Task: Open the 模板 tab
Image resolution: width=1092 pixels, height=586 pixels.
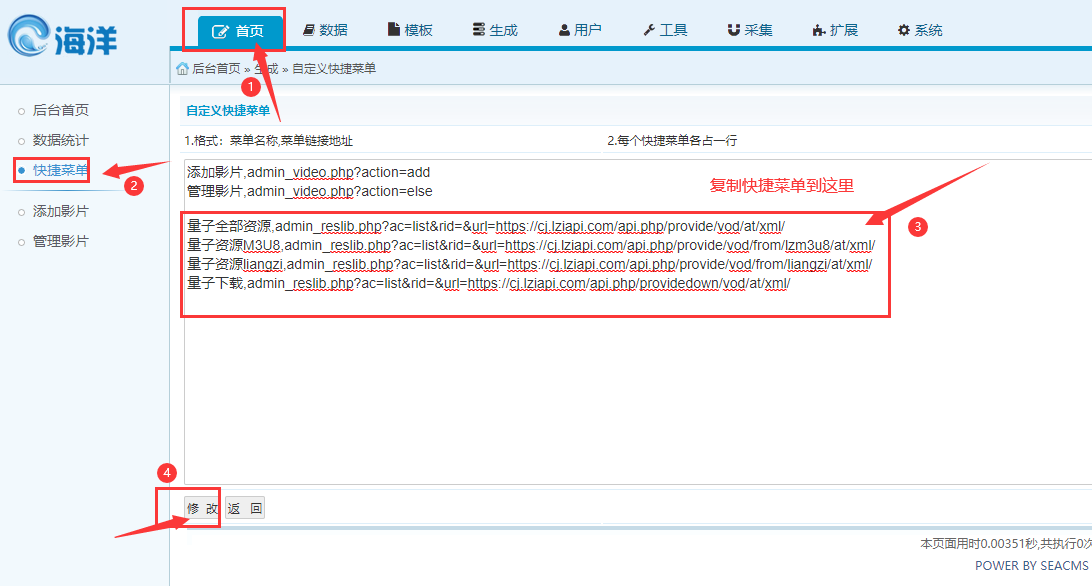Action: click(x=411, y=30)
